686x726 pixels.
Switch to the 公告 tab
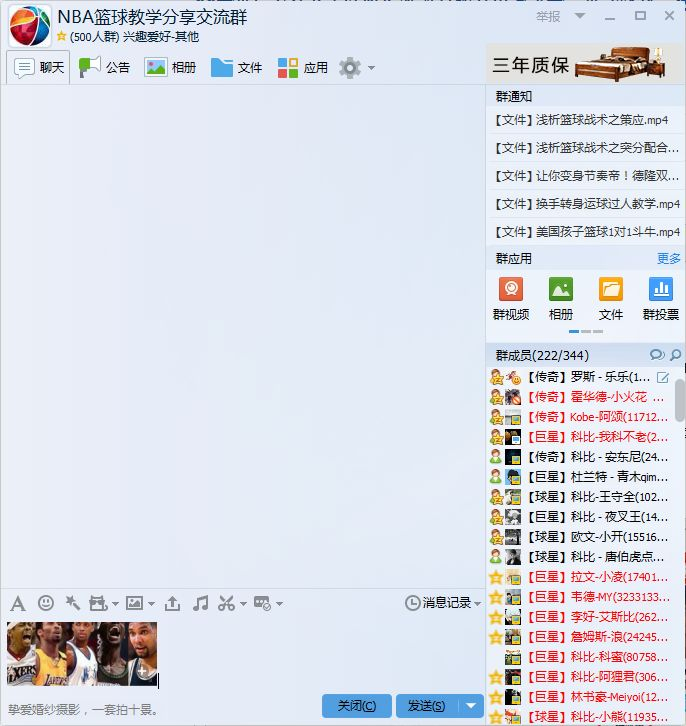(x=104, y=68)
